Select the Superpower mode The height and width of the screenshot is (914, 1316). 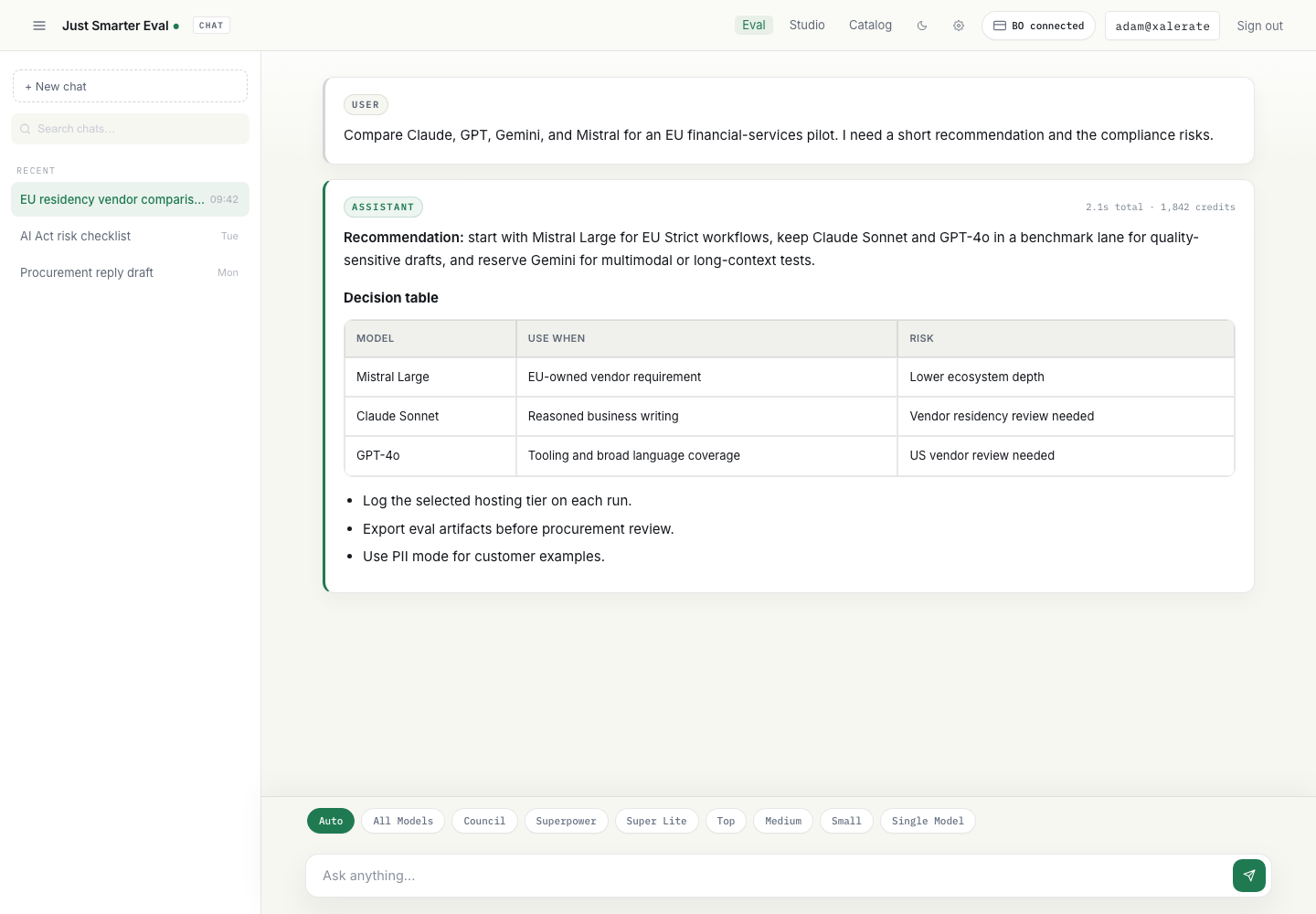pyautogui.click(x=566, y=821)
